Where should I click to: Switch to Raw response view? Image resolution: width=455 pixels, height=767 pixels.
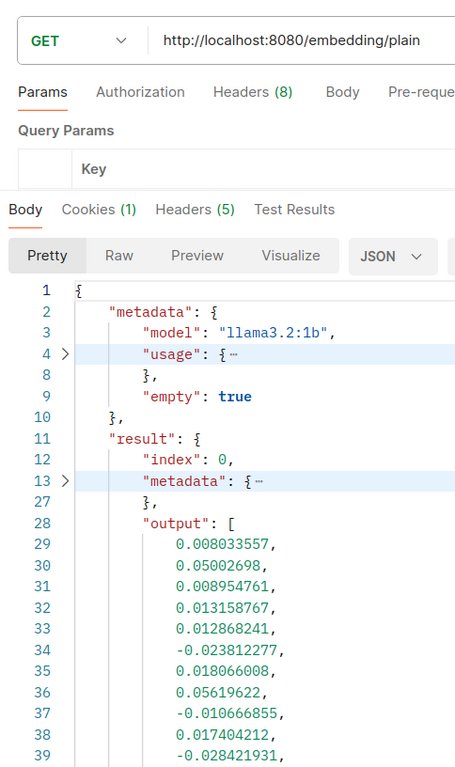(x=119, y=255)
